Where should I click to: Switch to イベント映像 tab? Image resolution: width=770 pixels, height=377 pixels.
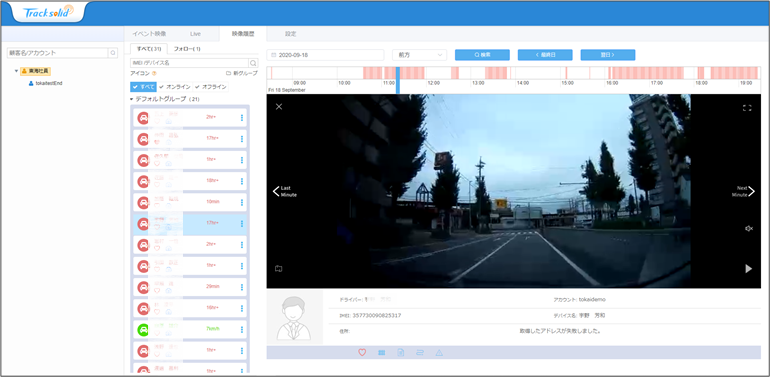click(x=149, y=34)
